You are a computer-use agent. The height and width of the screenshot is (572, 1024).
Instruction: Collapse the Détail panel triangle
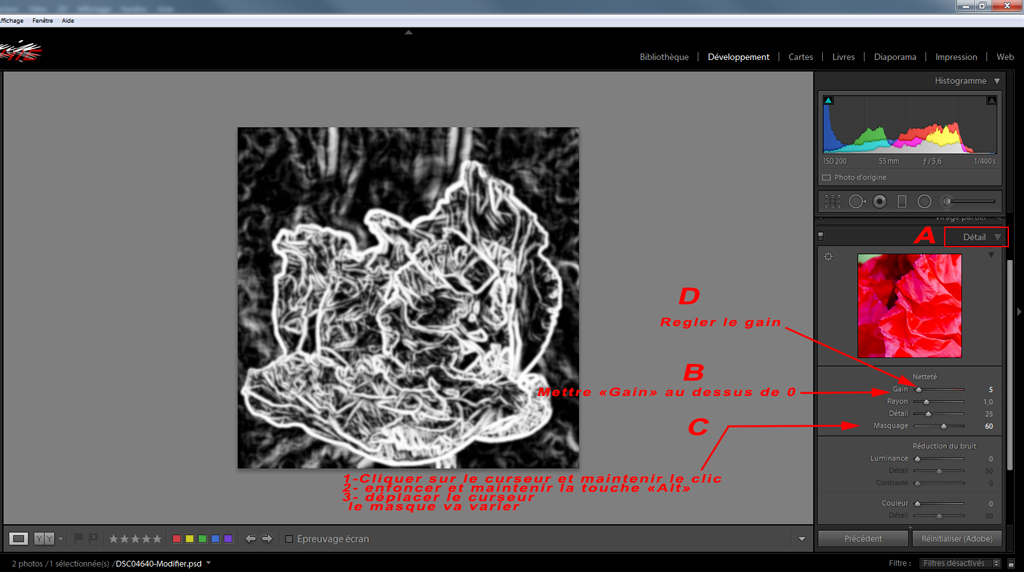pos(997,237)
